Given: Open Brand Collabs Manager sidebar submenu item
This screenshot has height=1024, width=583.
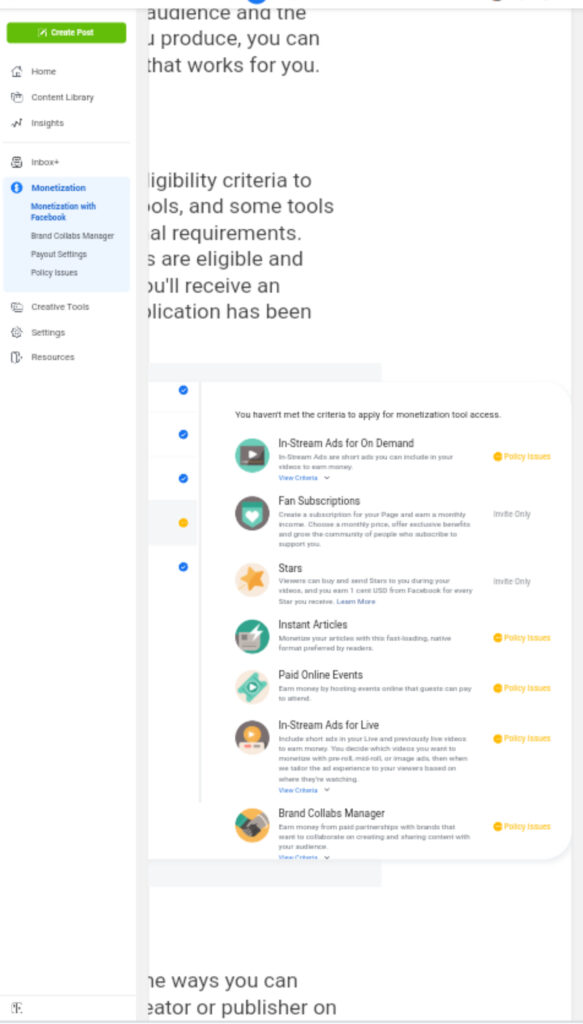Looking at the screenshot, I should 72,236.
